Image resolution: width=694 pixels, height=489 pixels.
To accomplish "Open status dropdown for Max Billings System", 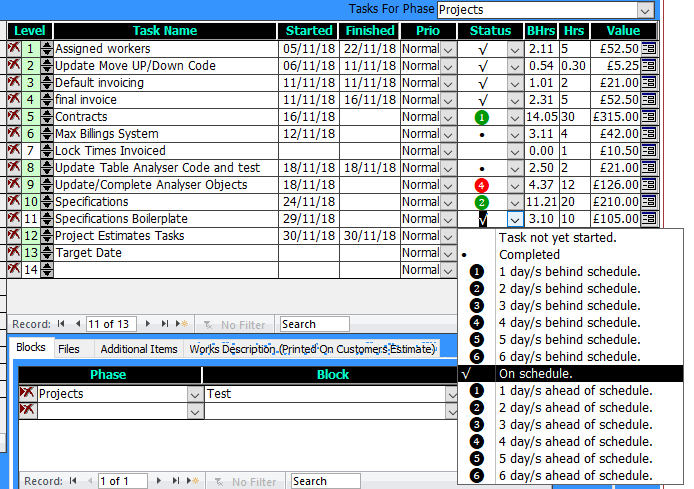I will pos(515,134).
